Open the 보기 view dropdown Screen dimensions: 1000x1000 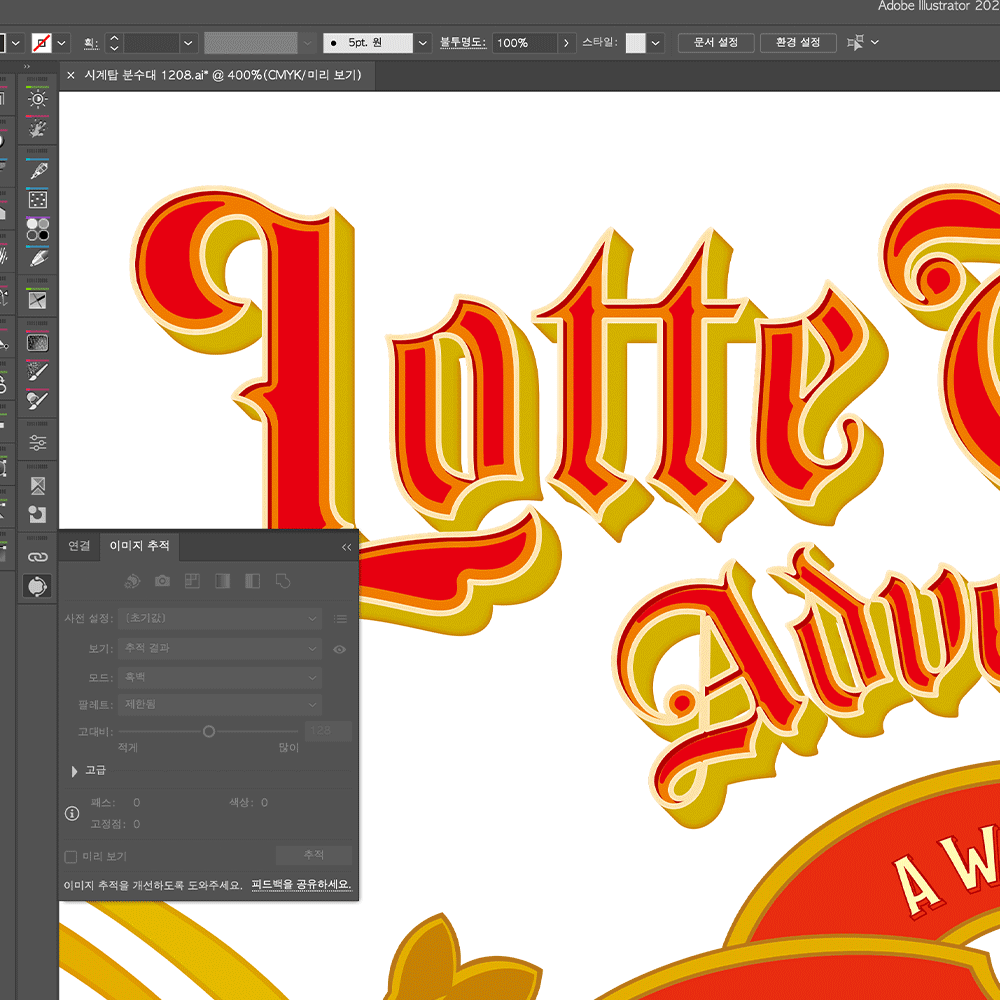(220, 649)
